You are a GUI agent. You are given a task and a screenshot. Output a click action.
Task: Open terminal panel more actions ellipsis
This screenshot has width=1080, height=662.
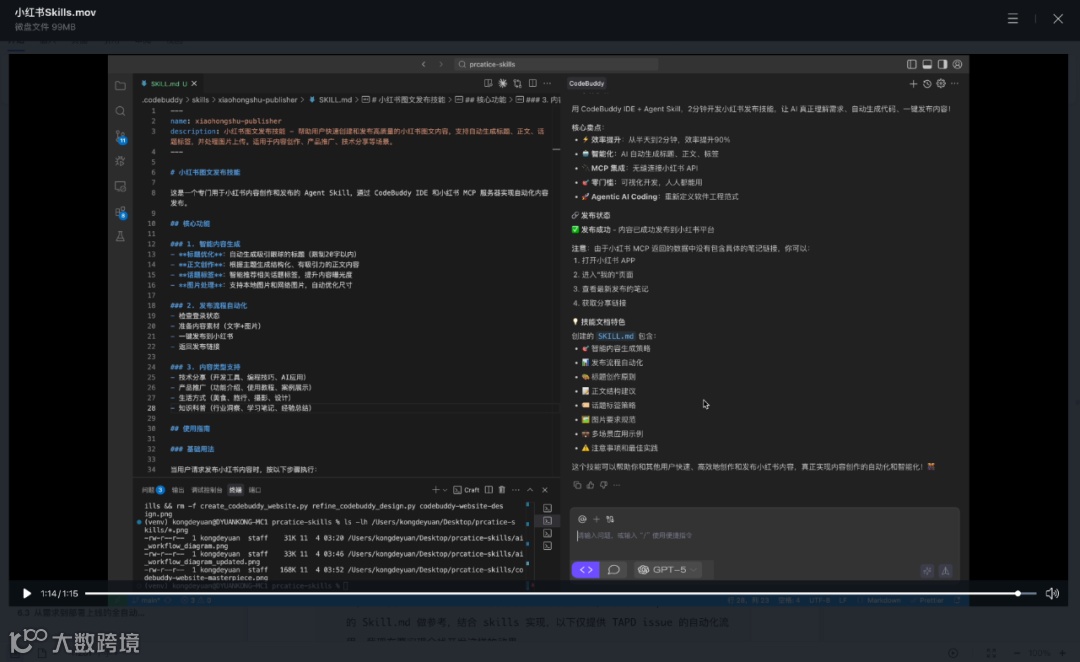click(x=516, y=490)
